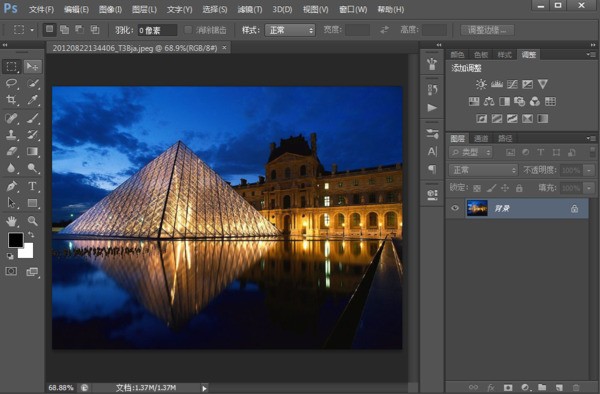Select the Lasso tool
Viewport: 600px width, 394px height.
pos(11,83)
